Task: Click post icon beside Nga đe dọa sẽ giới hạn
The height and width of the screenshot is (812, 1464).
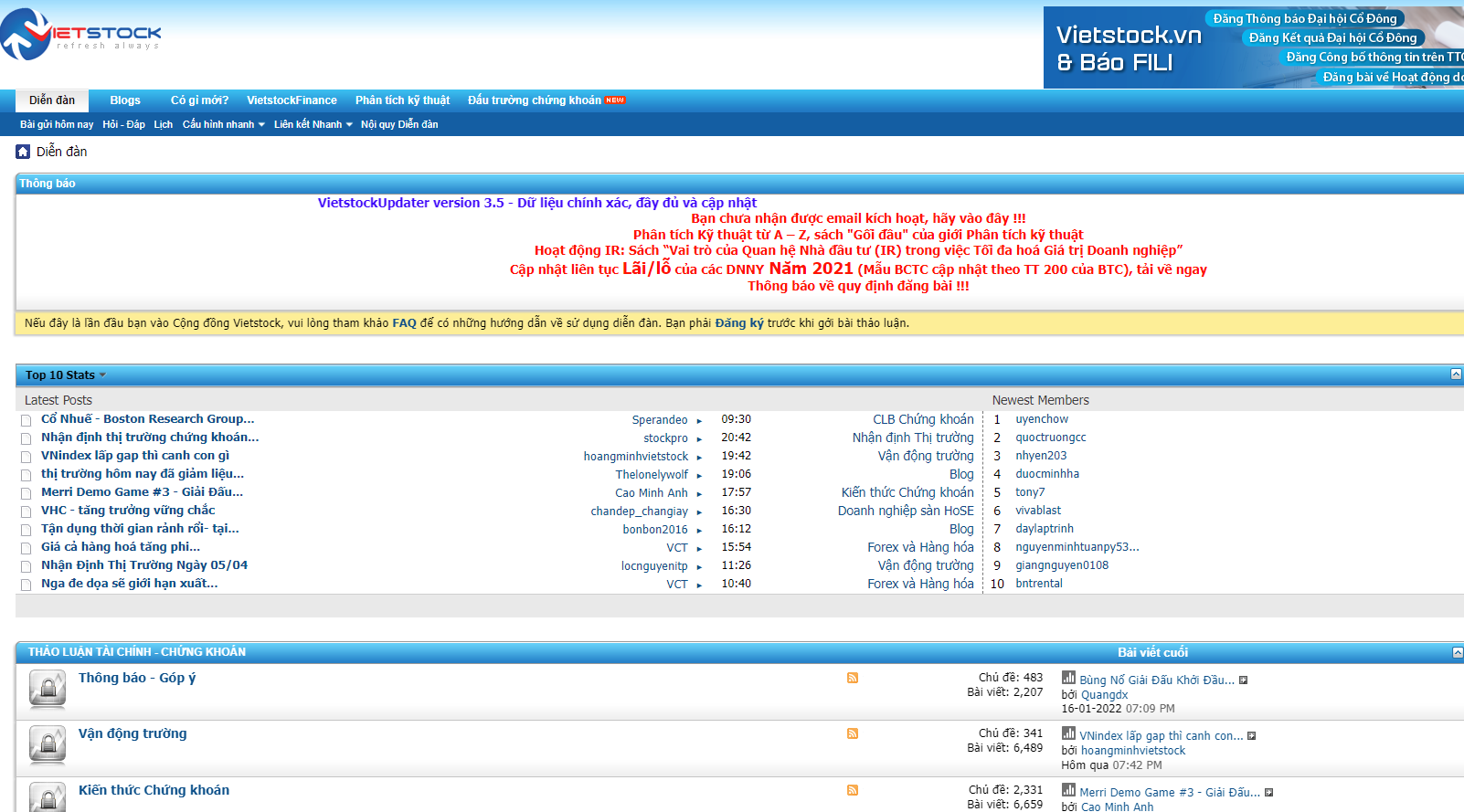Action: [x=27, y=585]
